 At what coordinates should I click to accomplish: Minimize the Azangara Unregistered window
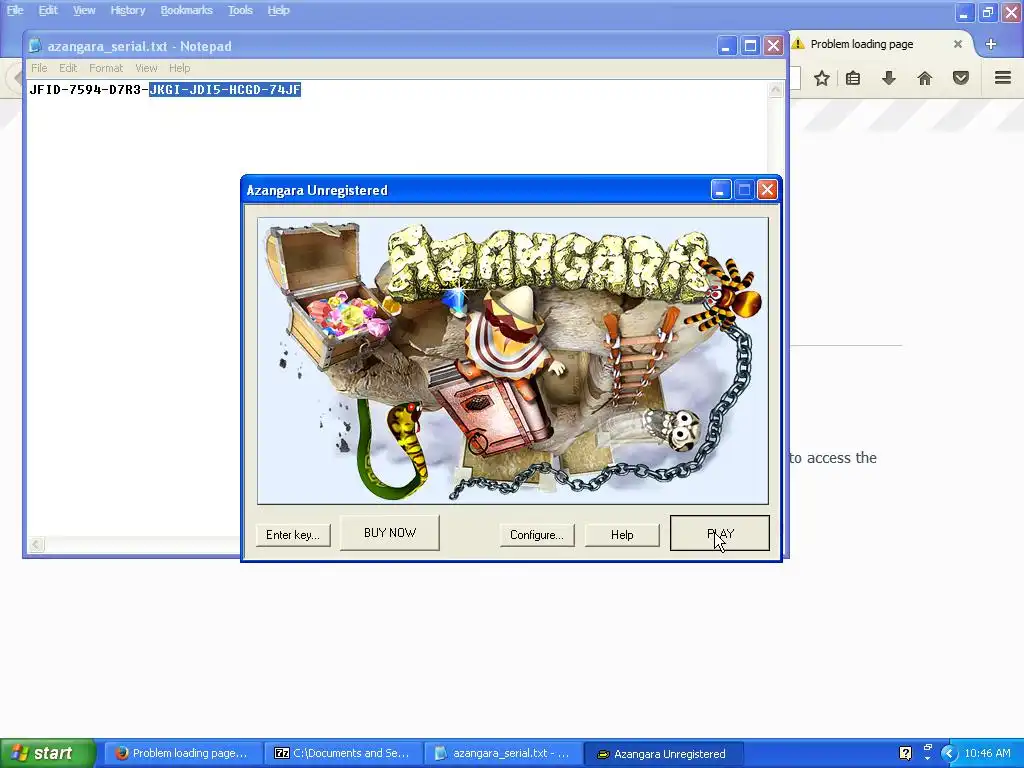720,190
